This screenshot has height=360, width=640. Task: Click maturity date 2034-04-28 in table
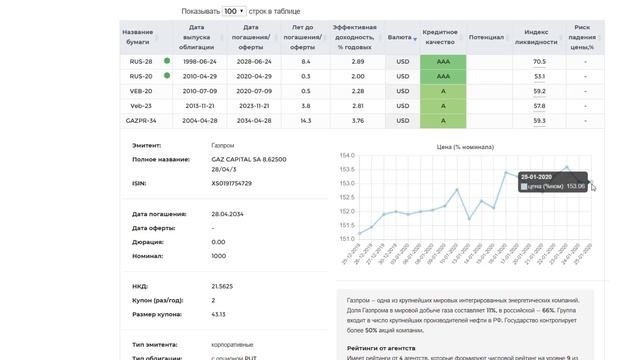coord(254,121)
